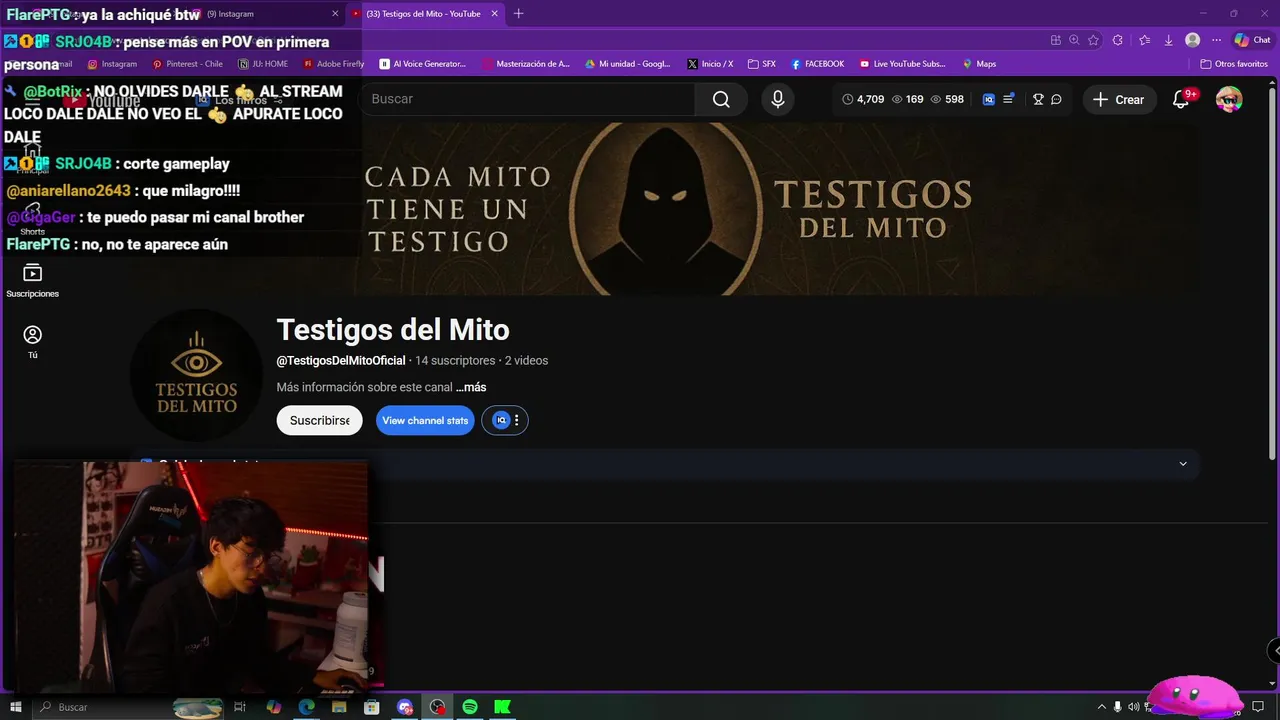Open Maps bookmark
The width and height of the screenshot is (1280, 720).
pyautogui.click(x=979, y=64)
